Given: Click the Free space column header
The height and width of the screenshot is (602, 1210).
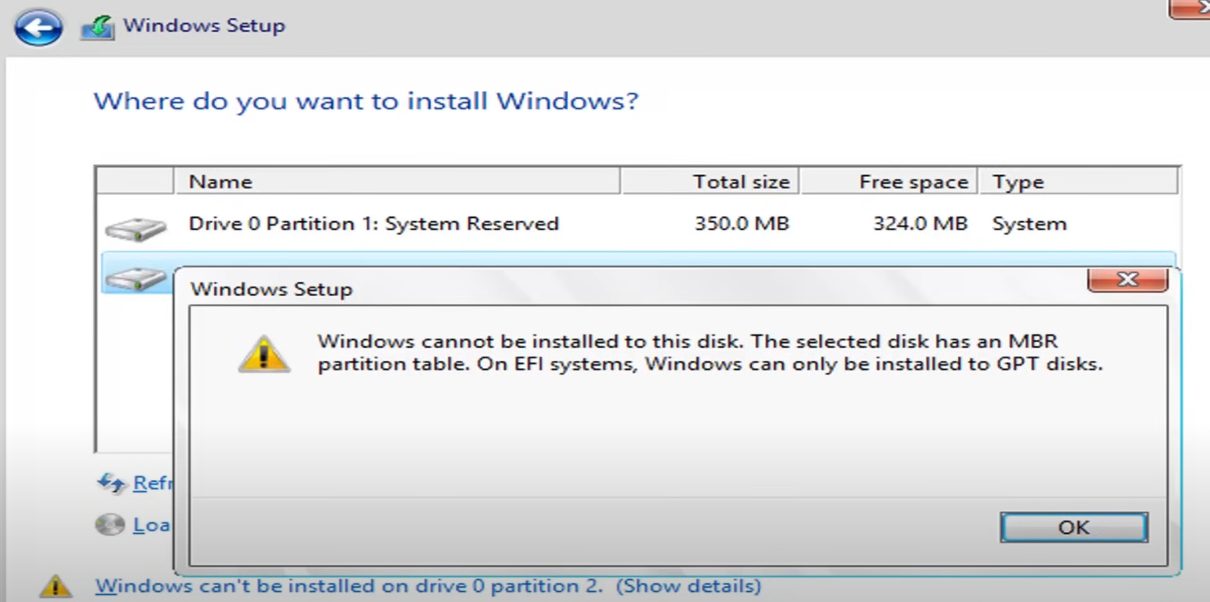Looking at the screenshot, I should coord(888,181).
